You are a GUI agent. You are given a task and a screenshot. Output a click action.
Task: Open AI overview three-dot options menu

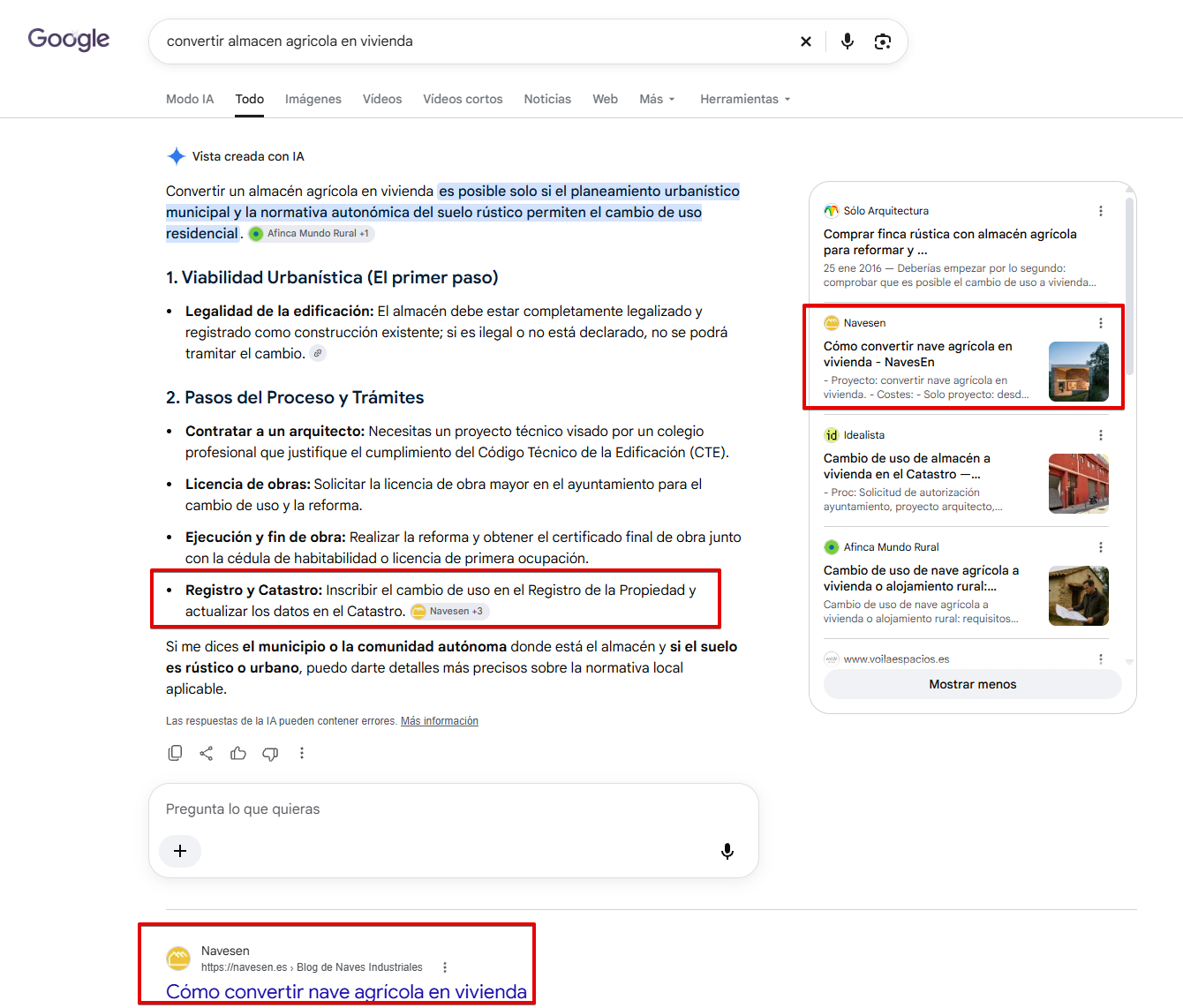tap(302, 753)
